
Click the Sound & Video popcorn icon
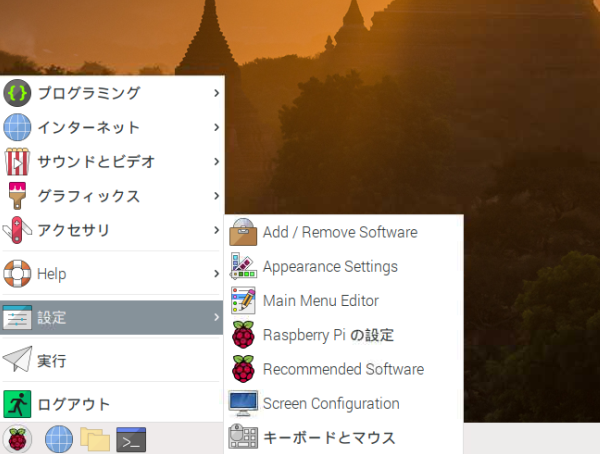coord(17,162)
